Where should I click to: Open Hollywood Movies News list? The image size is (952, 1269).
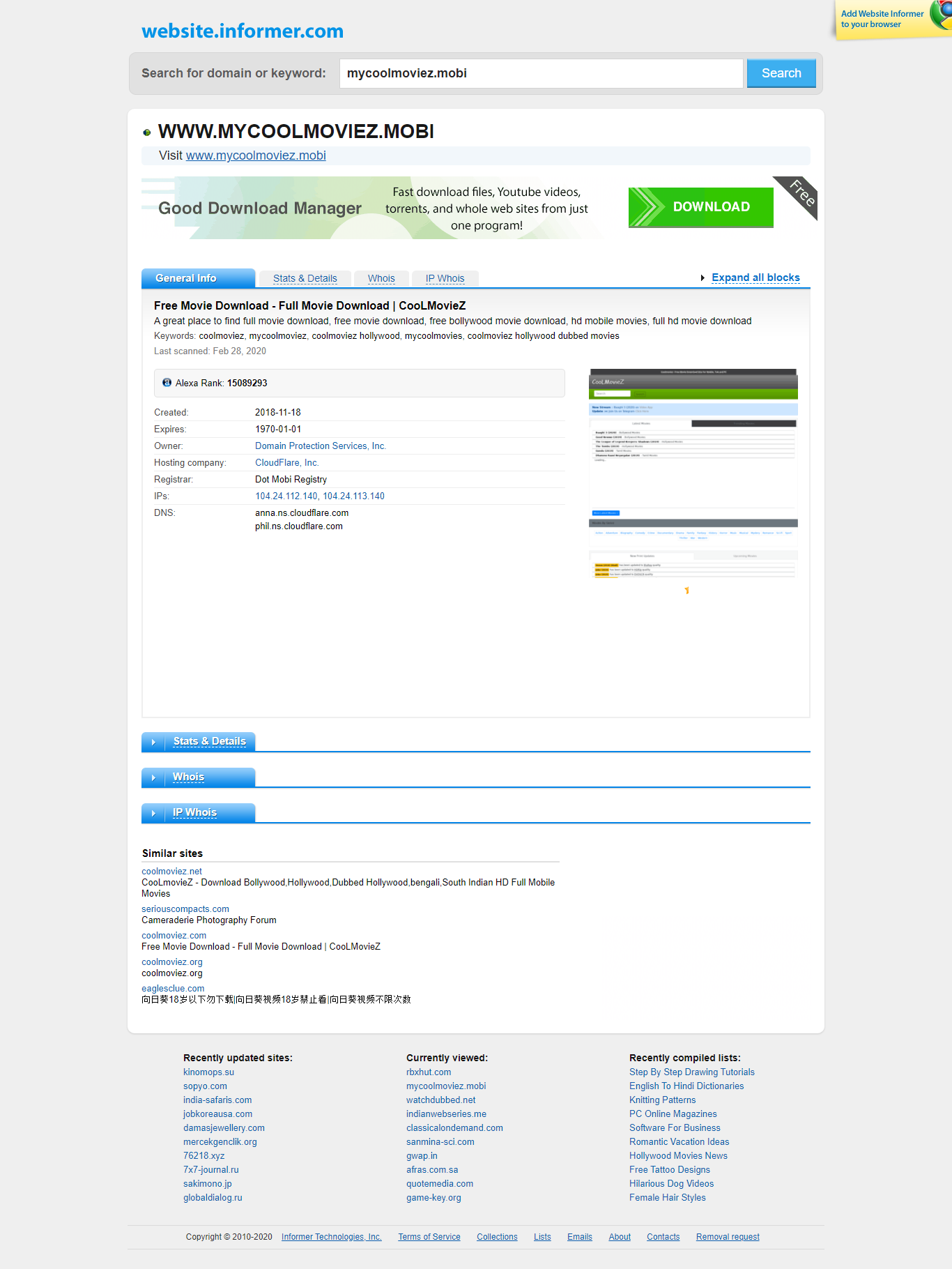(678, 1156)
